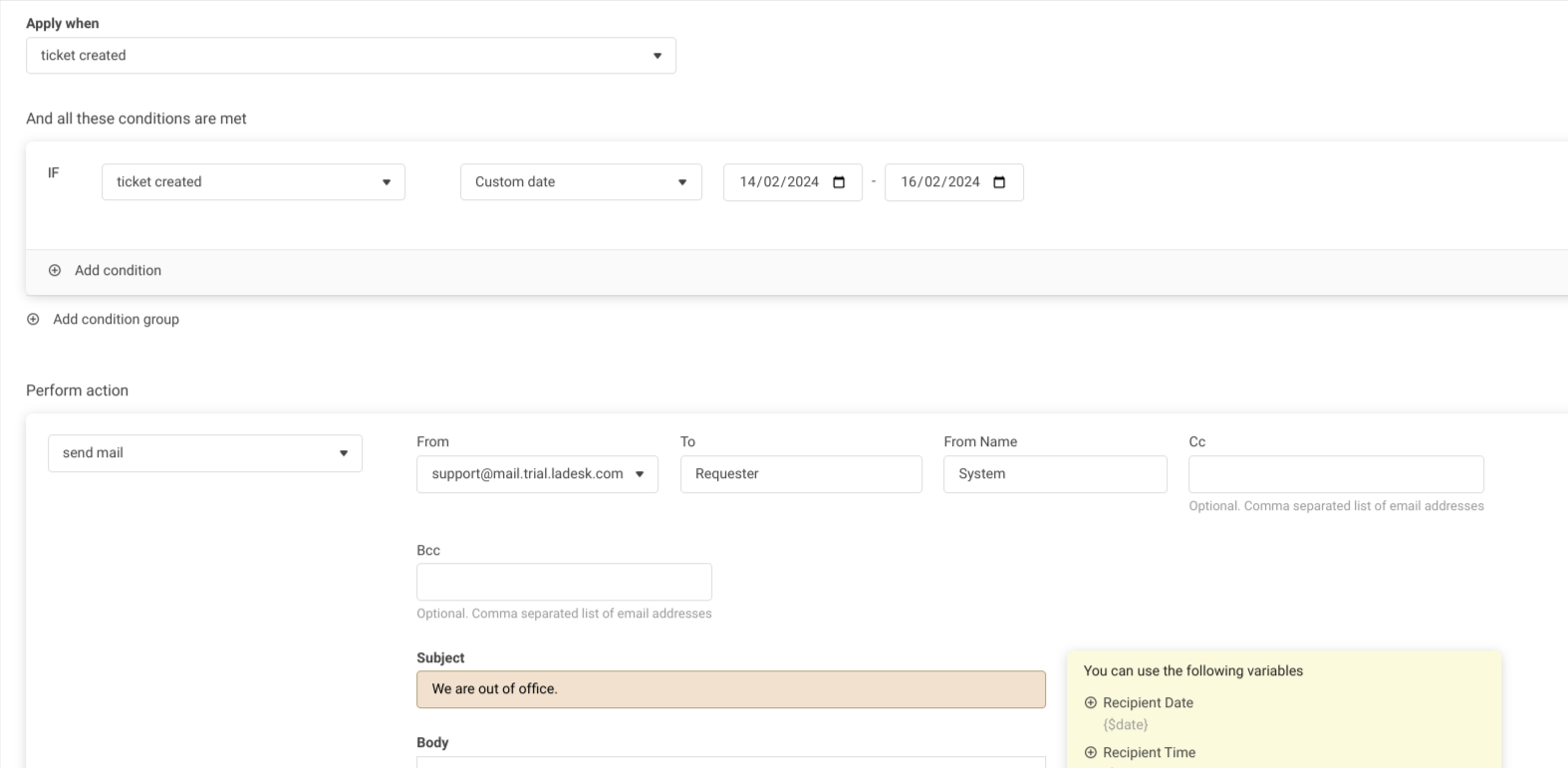Click the Add condition group link

(116, 319)
